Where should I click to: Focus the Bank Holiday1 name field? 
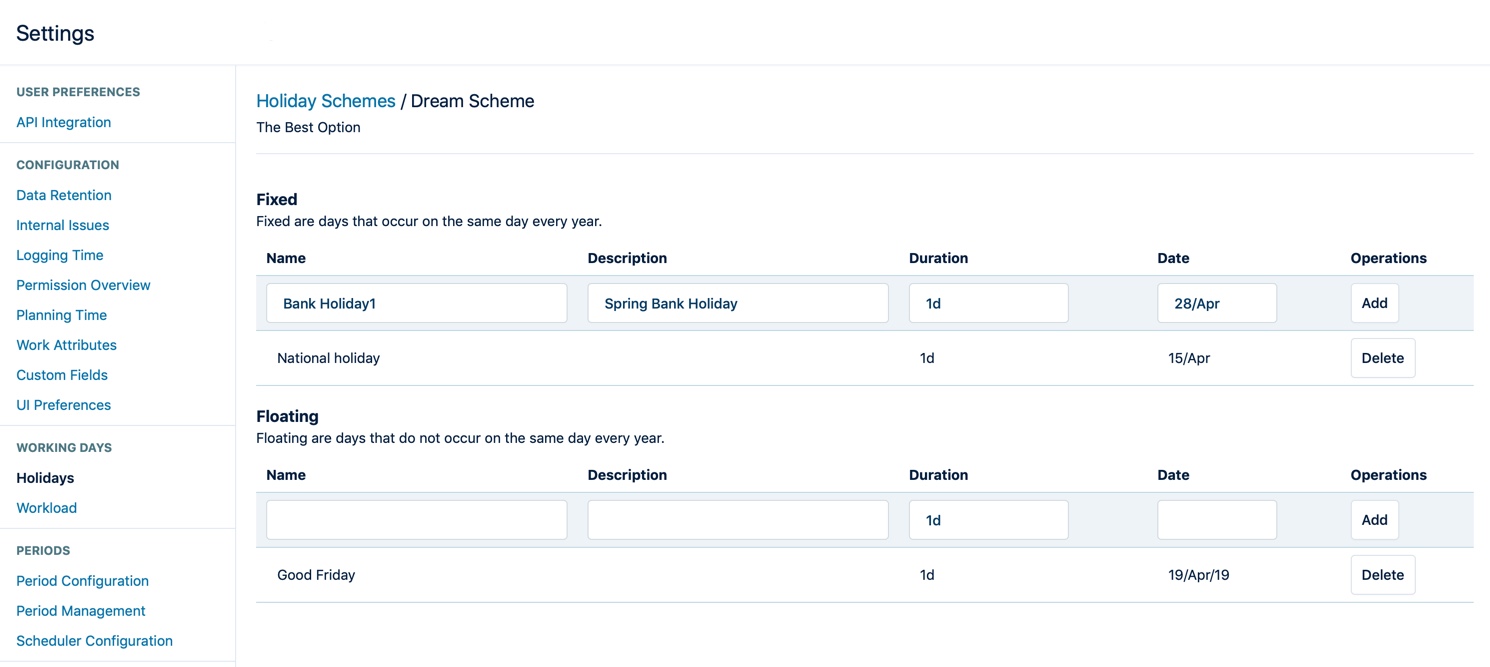[x=416, y=303]
